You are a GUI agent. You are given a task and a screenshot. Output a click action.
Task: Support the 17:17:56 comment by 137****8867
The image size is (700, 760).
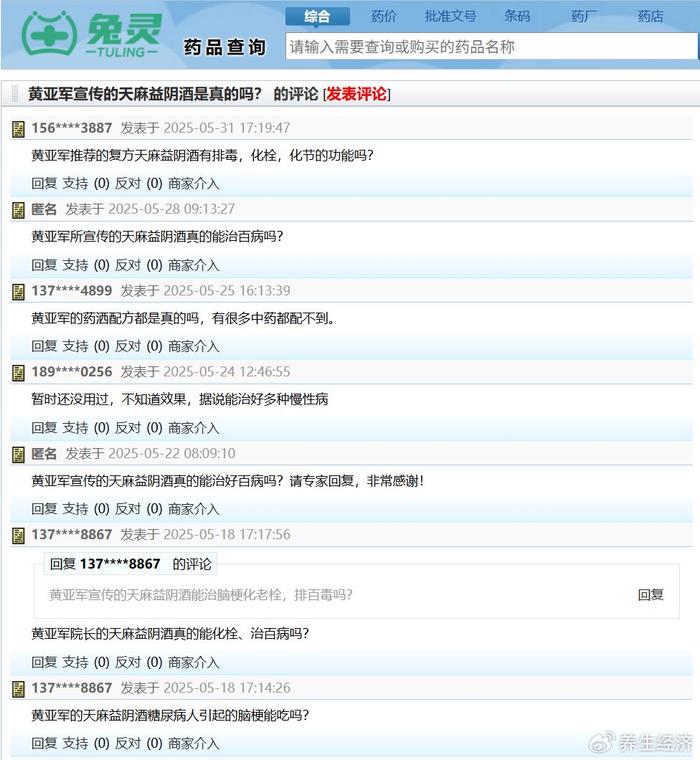pyautogui.click(x=75, y=662)
